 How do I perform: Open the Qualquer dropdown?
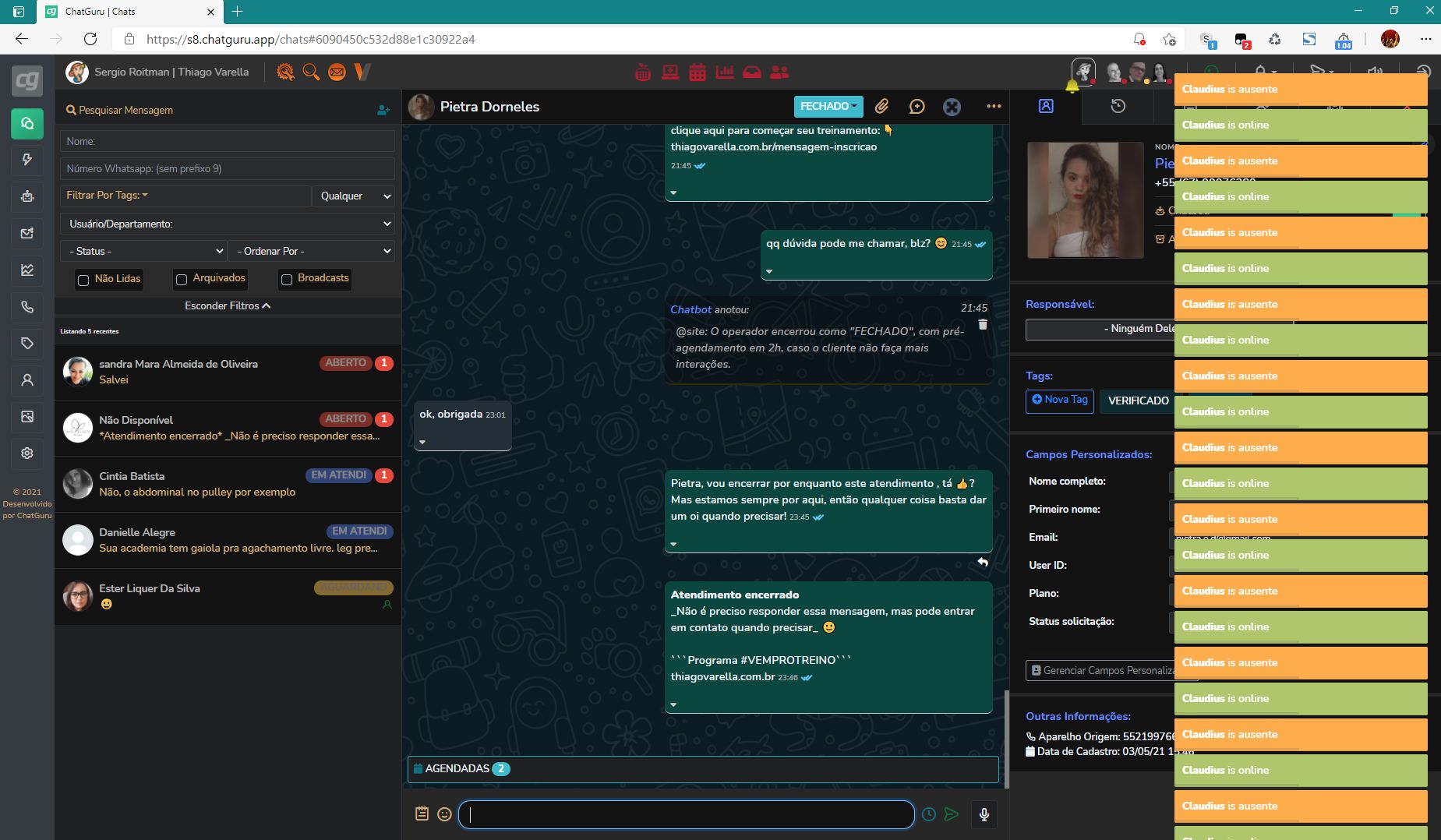coord(354,196)
